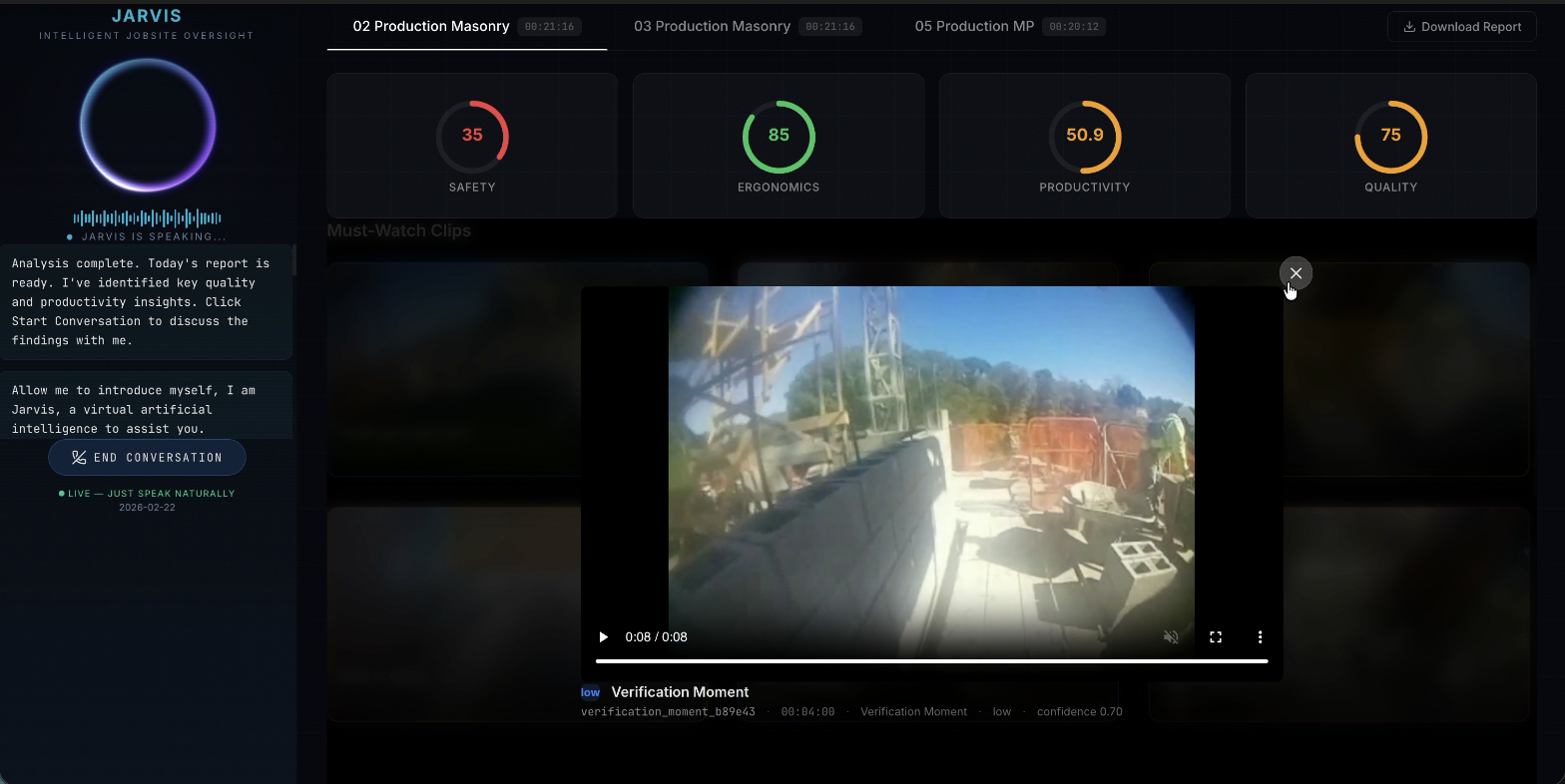
Task: Open the Quality score card
Action: click(1390, 146)
